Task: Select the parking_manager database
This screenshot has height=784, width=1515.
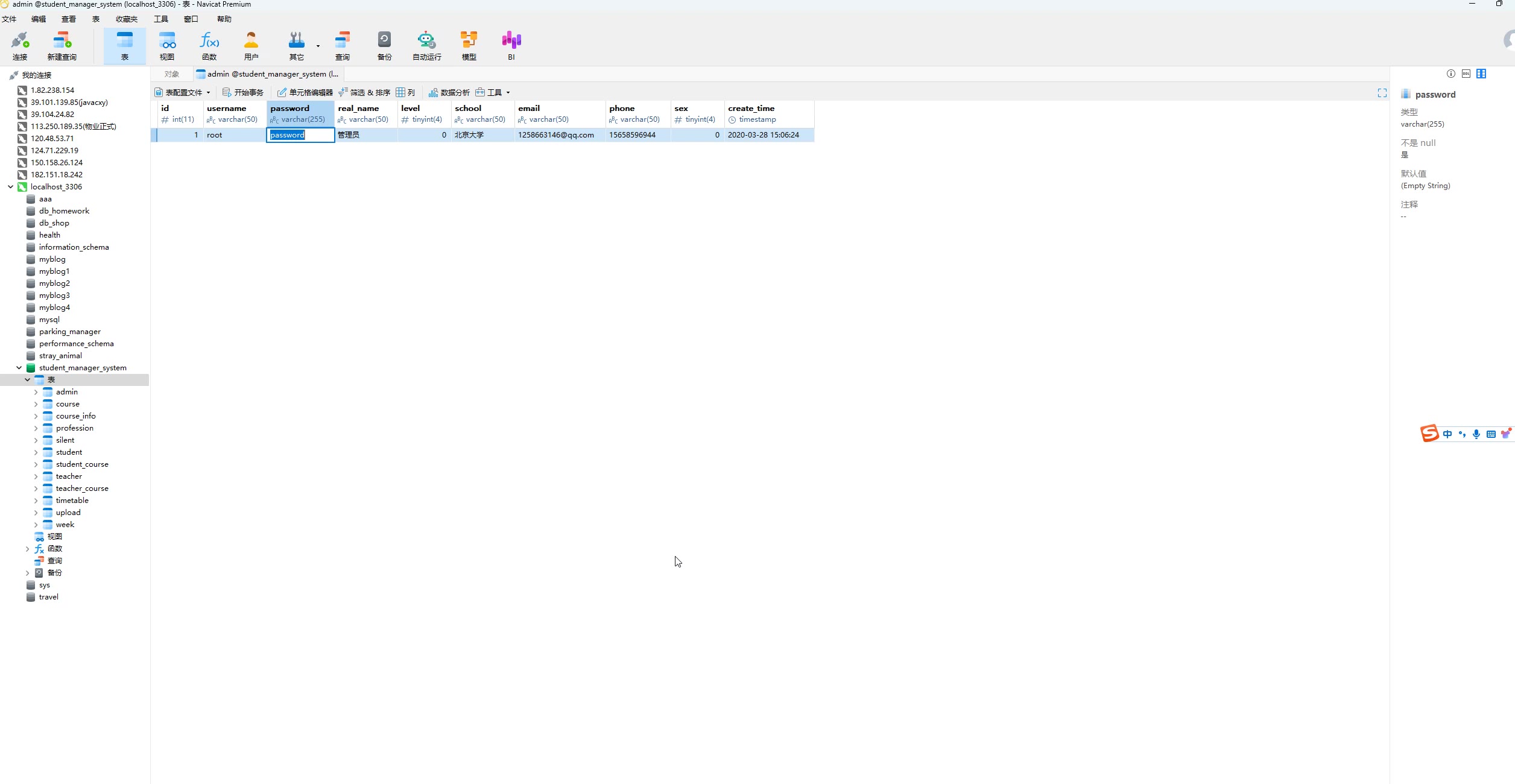Action: click(x=69, y=332)
